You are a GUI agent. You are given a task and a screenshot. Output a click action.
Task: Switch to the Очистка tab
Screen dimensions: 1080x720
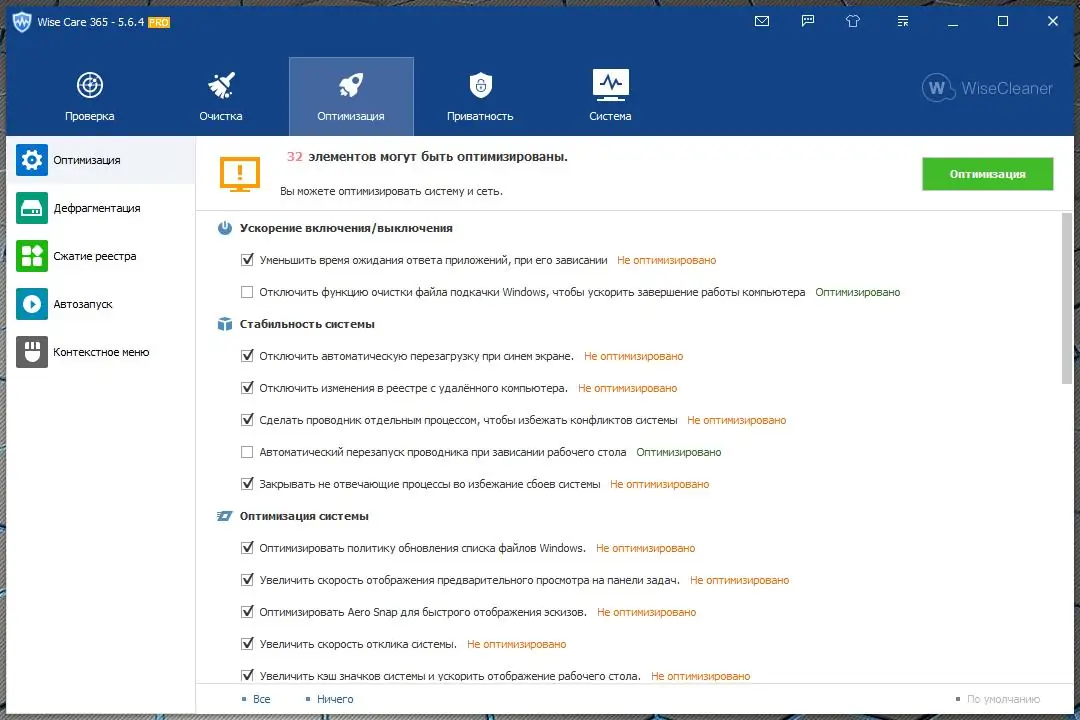221,95
